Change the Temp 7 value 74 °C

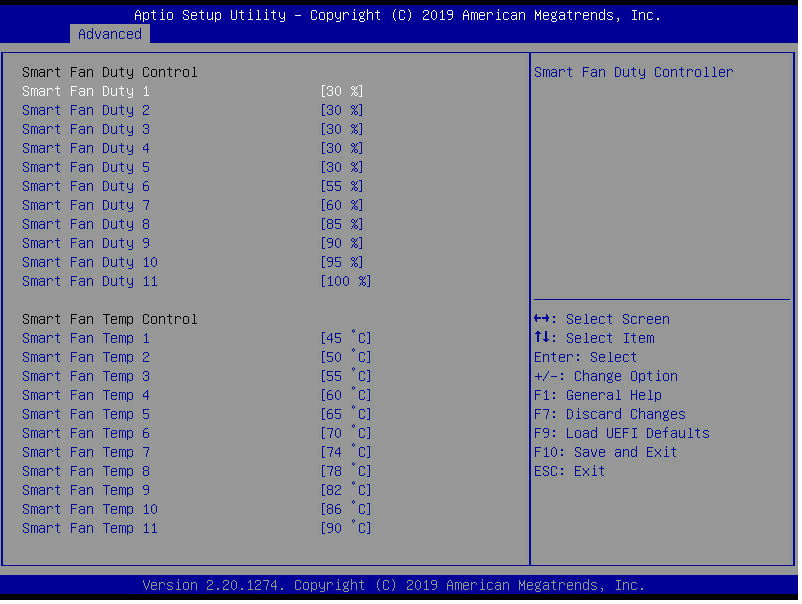(346, 452)
